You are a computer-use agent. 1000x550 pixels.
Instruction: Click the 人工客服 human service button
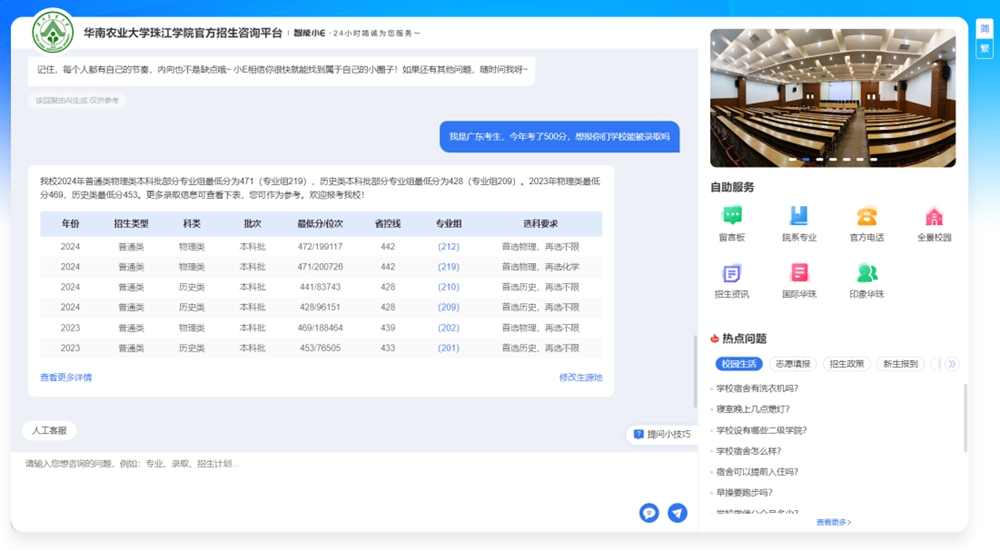point(49,430)
